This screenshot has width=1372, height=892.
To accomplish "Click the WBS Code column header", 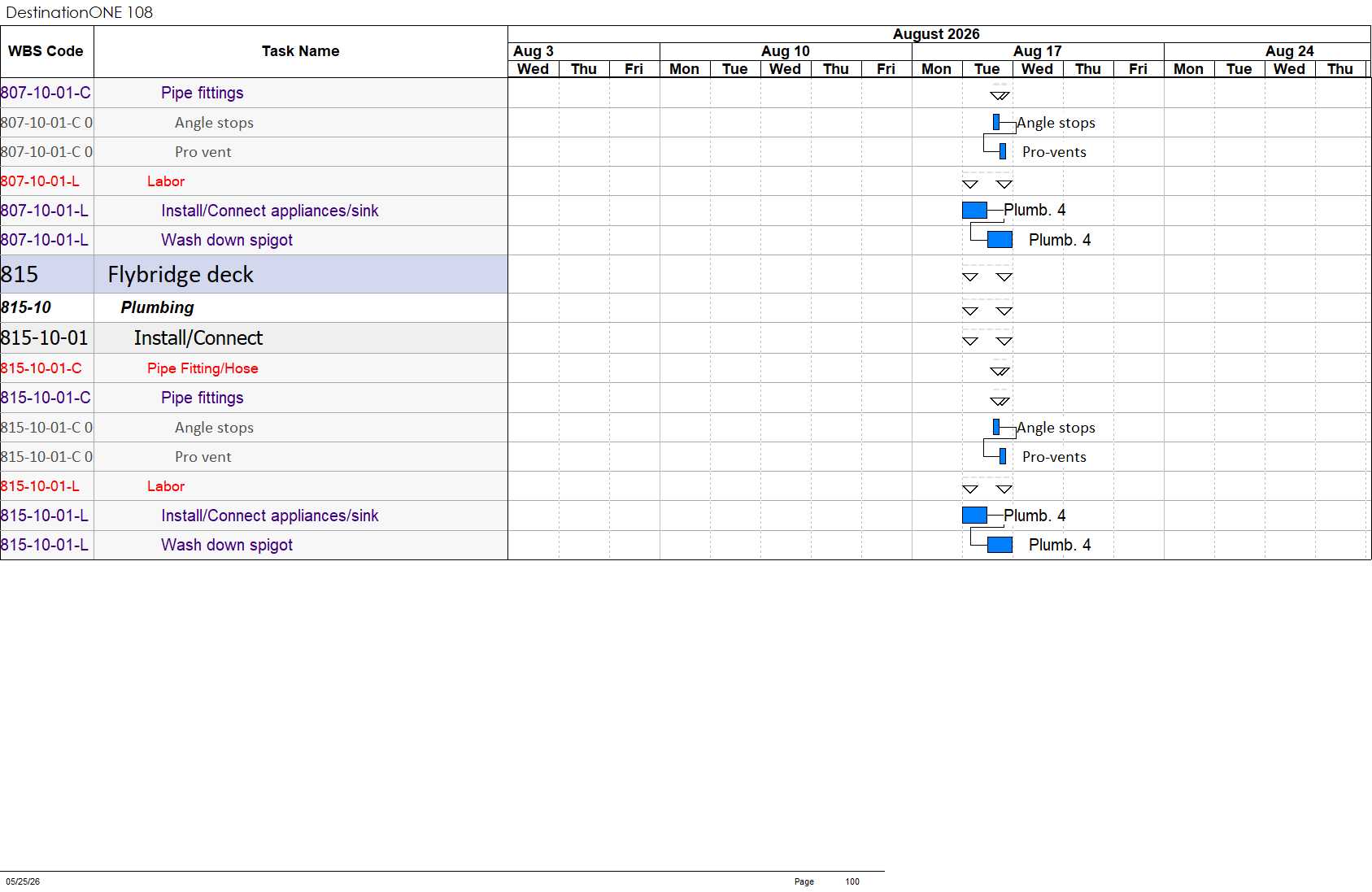I will tap(46, 51).
